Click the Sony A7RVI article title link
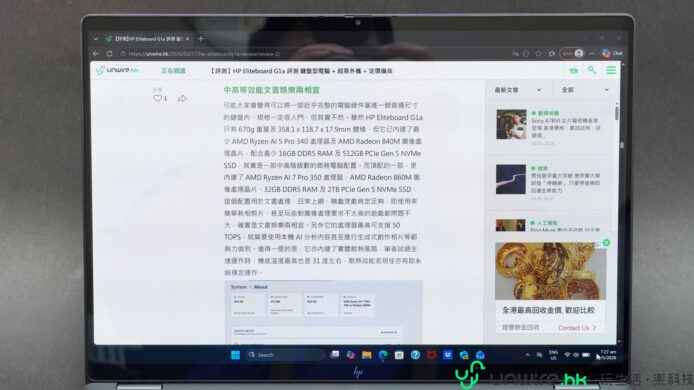Image resolution: width=694 pixels, height=390 pixels. tap(566, 127)
